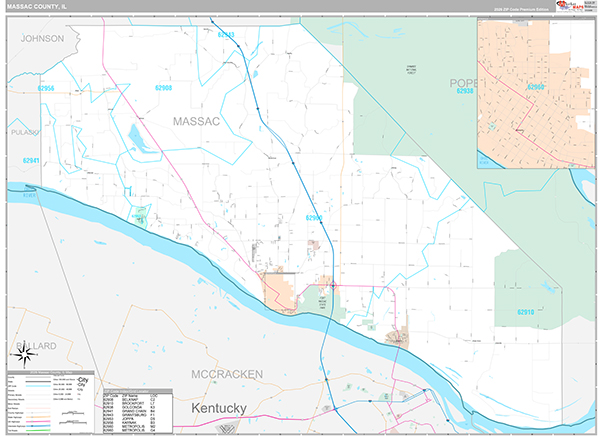Click the MASSAC county label on map
Viewport: 600px width, 436px height.
coord(196,121)
